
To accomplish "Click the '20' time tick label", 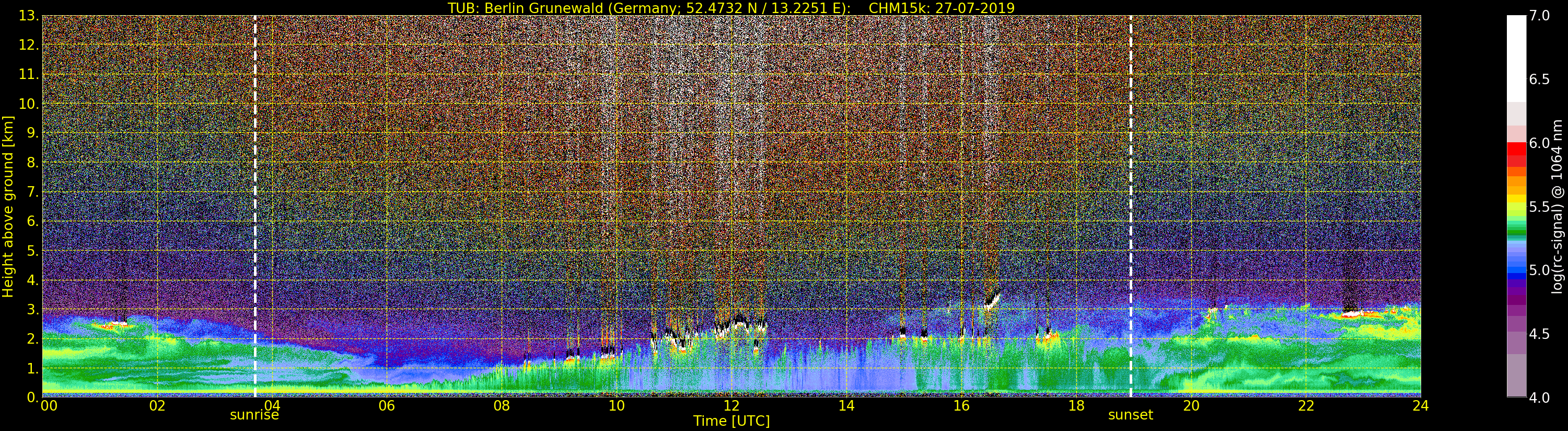I will click(1191, 406).
